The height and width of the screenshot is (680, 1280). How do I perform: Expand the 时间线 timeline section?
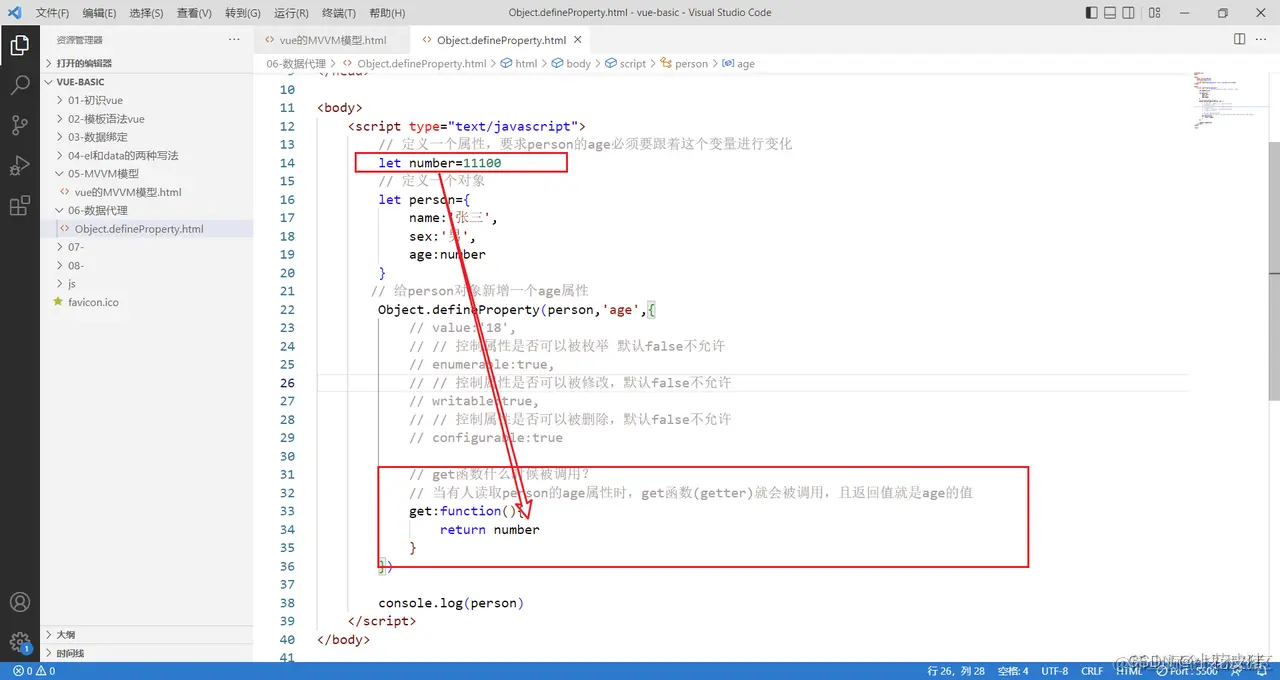[x=147, y=653]
